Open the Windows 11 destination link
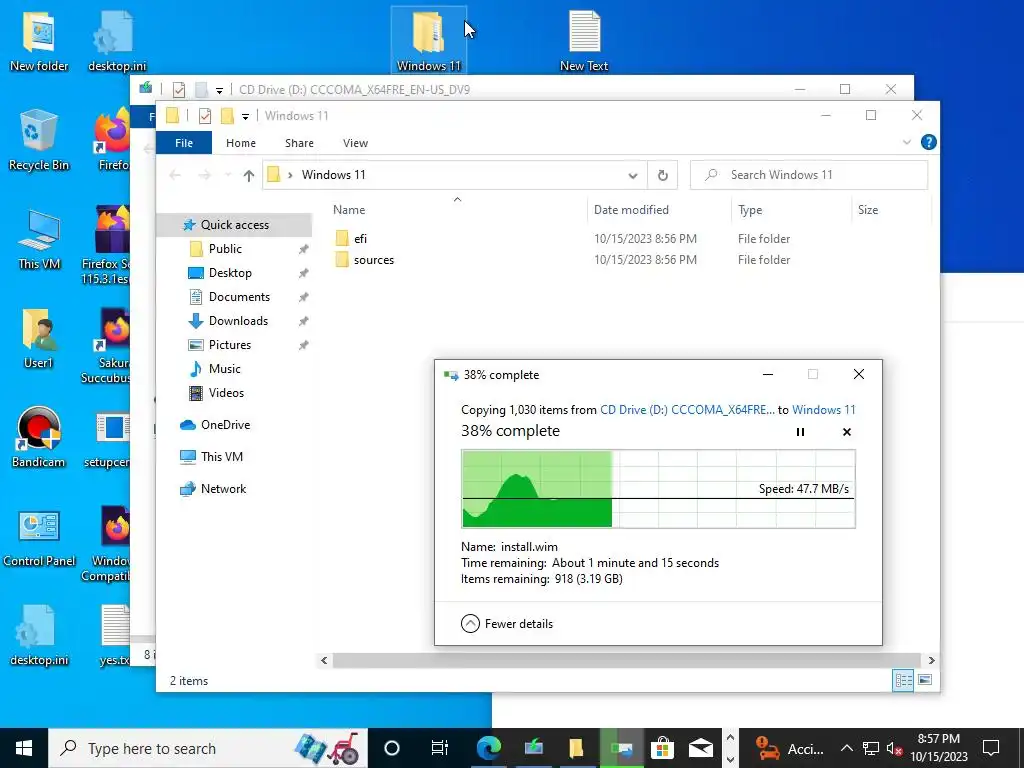The width and height of the screenshot is (1024, 768). [824, 410]
